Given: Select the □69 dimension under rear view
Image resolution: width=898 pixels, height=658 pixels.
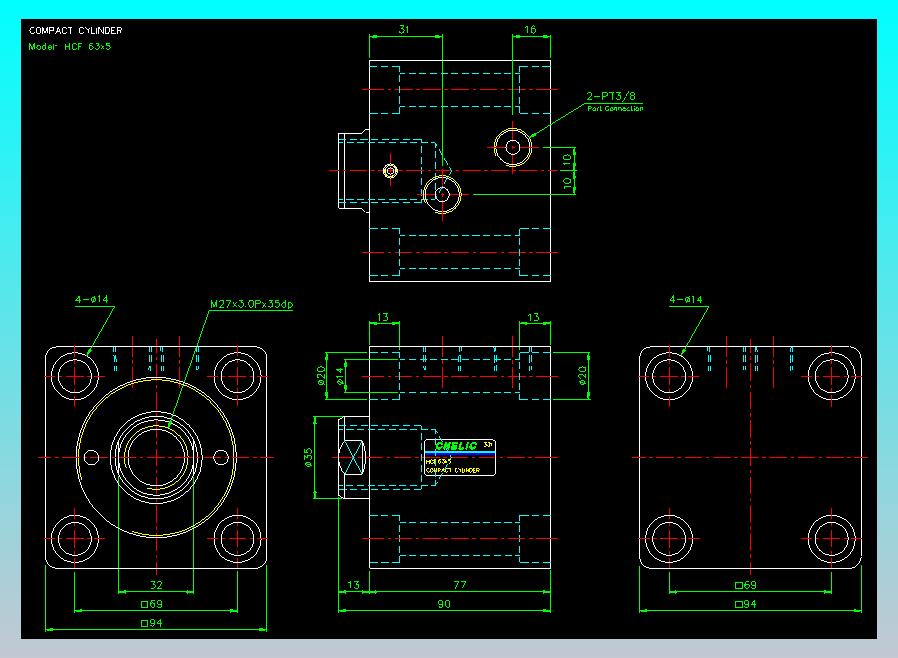Looking at the screenshot, I should 746,585.
